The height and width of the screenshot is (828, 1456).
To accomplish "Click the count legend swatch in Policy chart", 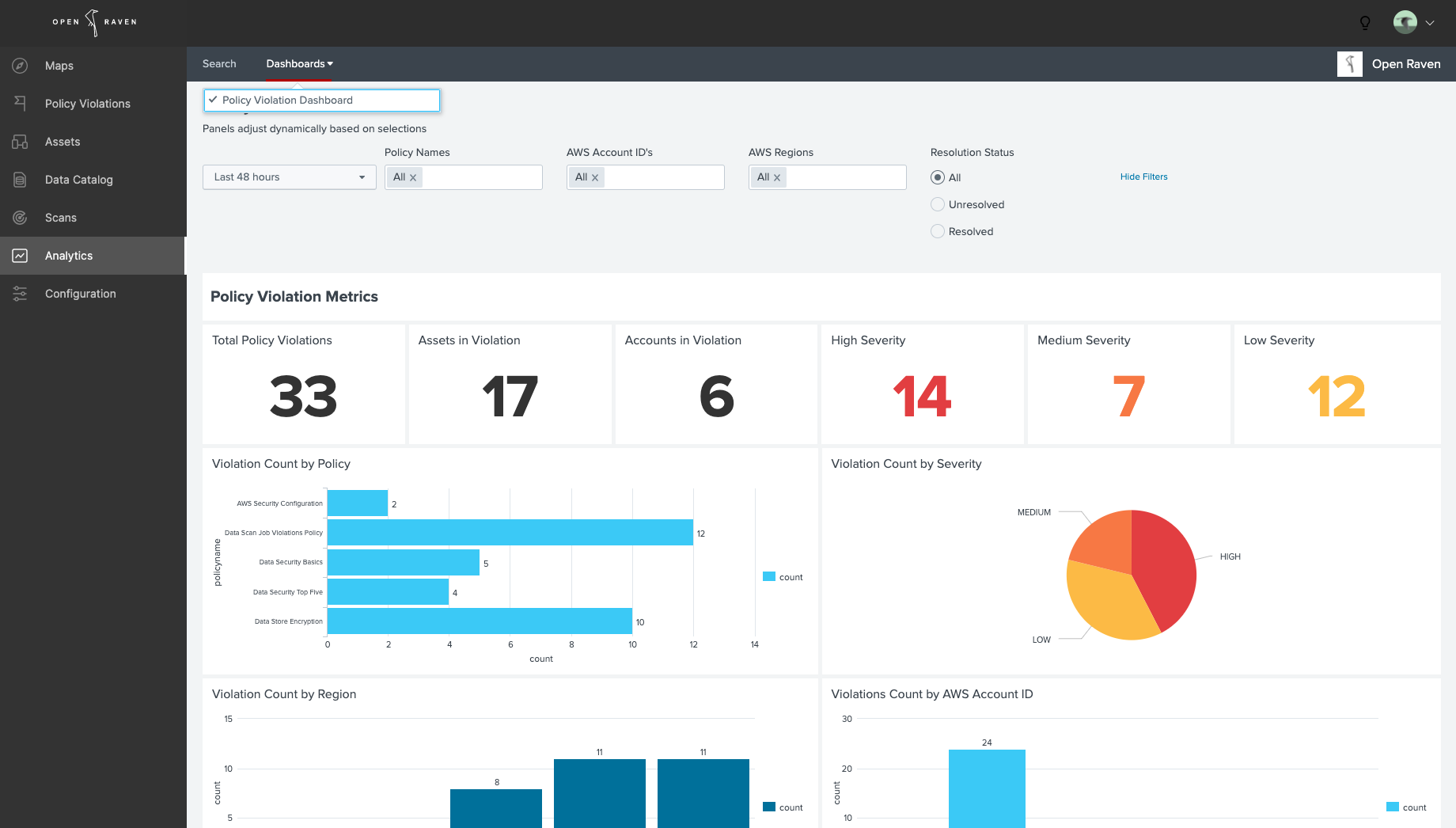I will point(769,576).
